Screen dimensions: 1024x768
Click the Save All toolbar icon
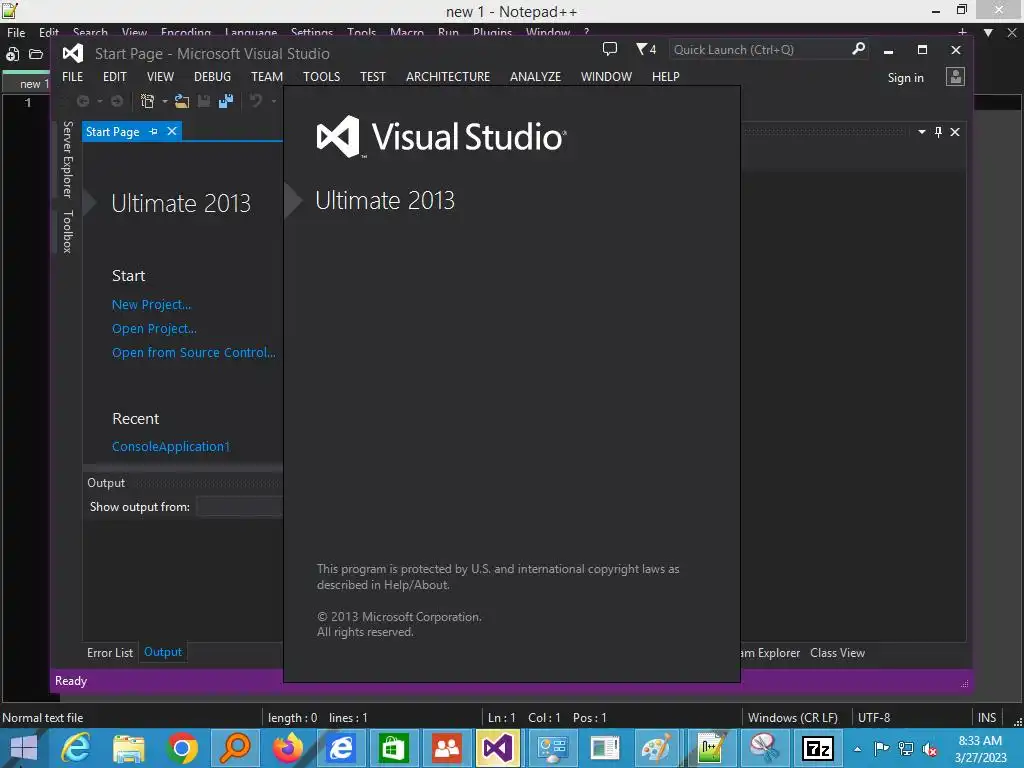point(226,101)
